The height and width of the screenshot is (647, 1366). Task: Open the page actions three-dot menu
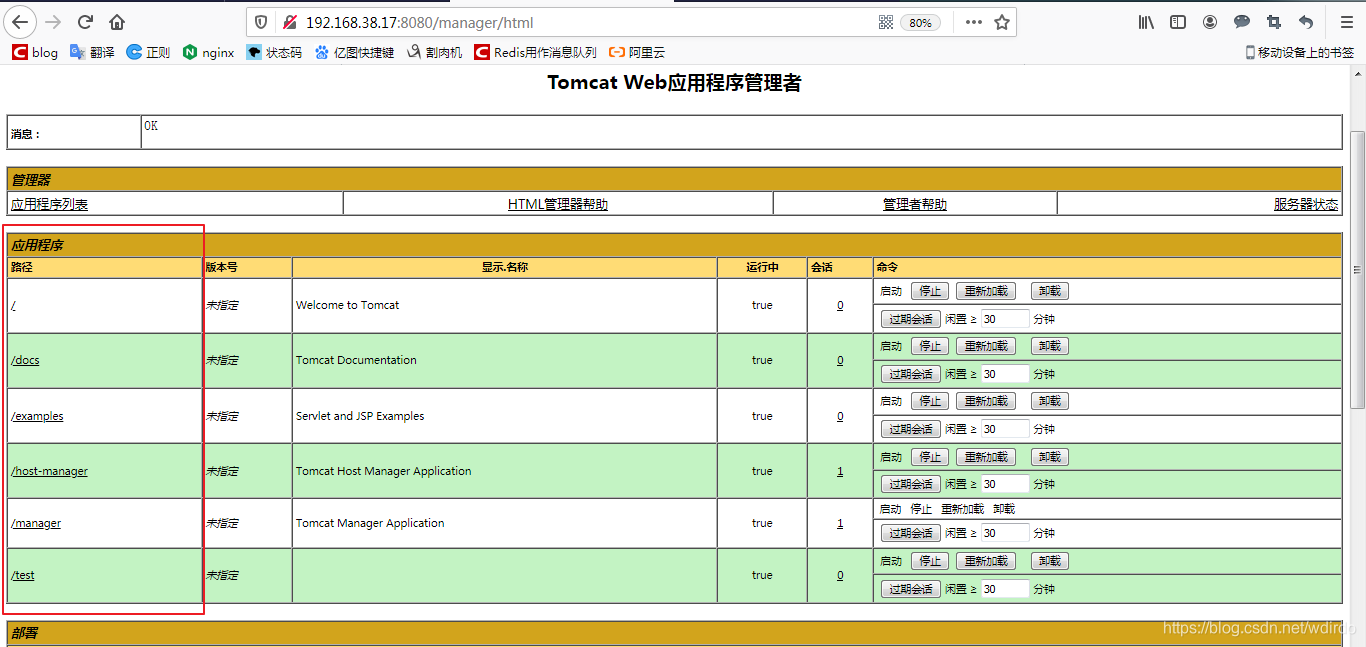(x=973, y=22)
